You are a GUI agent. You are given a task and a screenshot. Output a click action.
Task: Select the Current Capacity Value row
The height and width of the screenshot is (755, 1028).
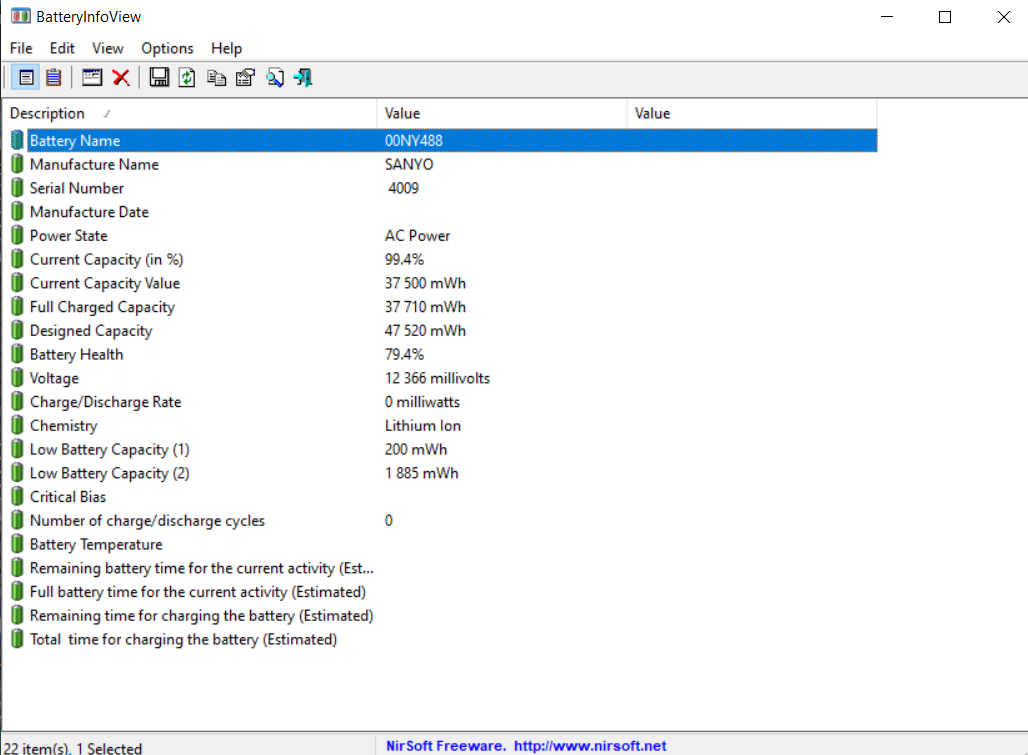441,283
